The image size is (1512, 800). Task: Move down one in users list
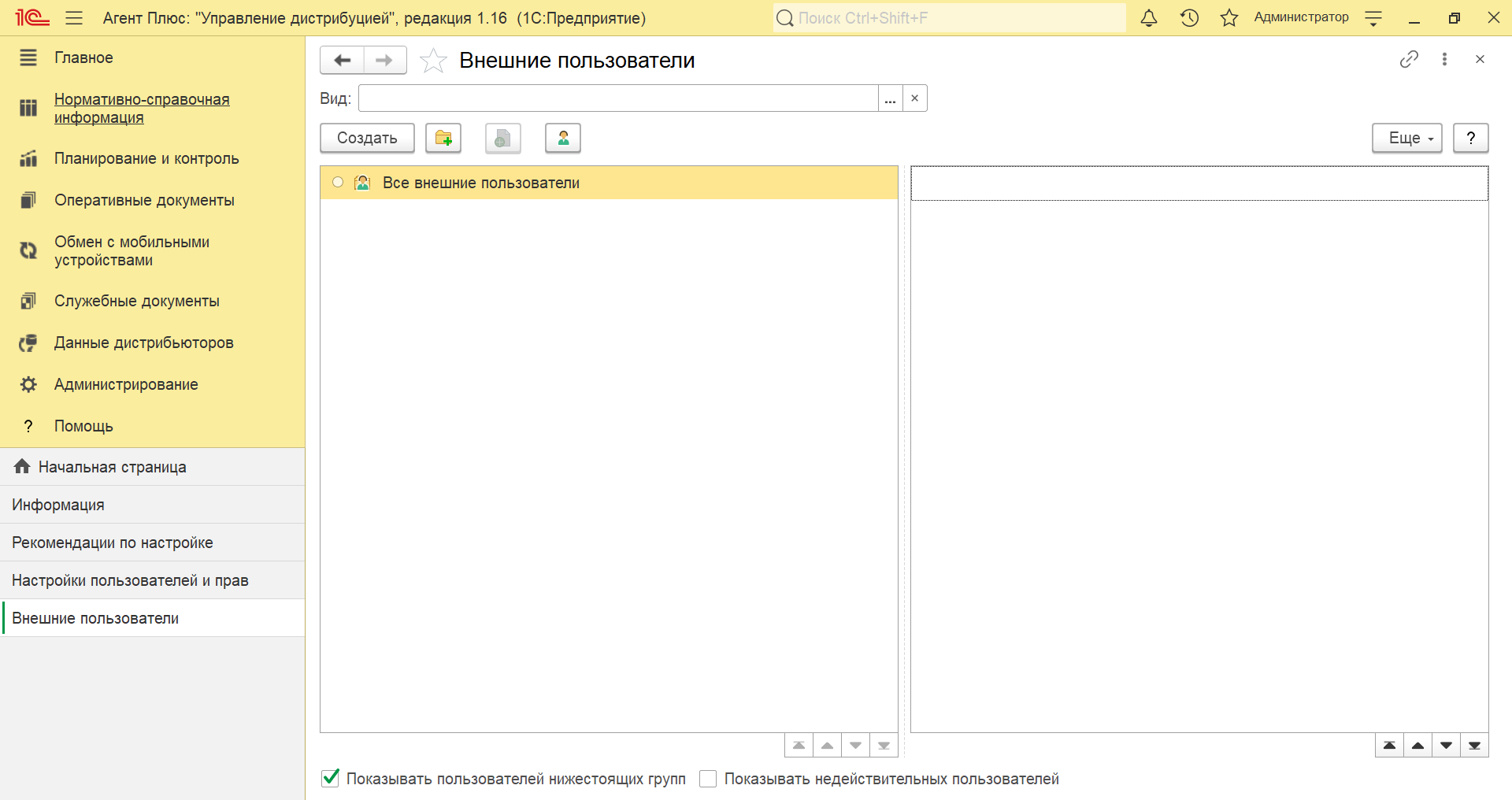pos(1446,745)
